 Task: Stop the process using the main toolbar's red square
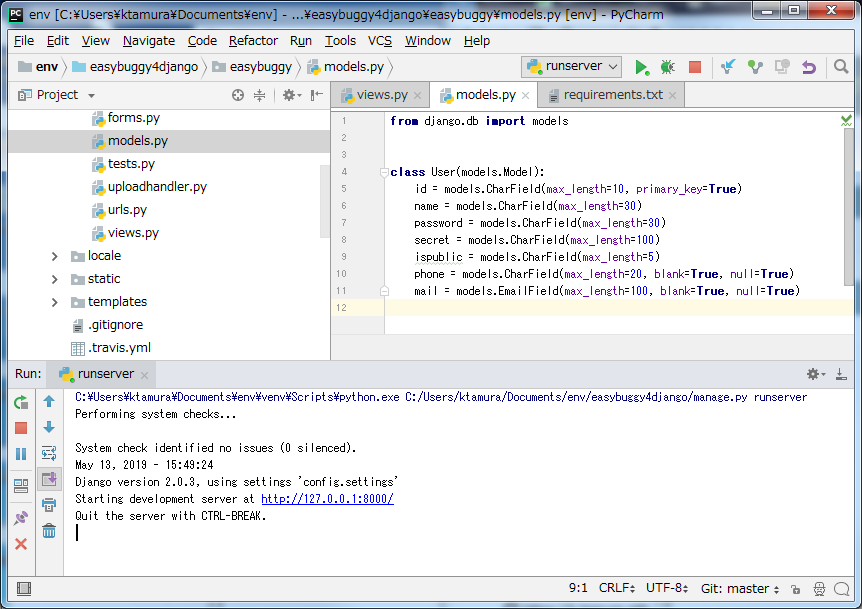[695, 67]
